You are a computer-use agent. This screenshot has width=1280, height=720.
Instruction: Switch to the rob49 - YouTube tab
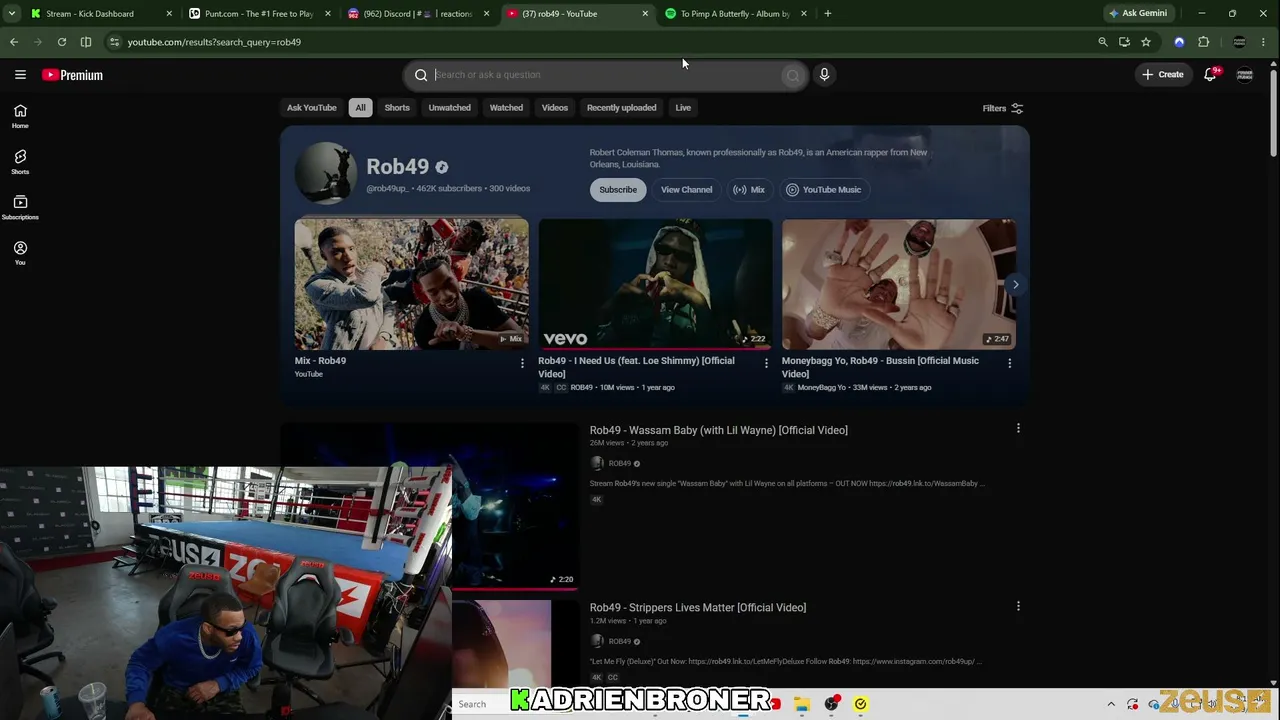[577, 14]
